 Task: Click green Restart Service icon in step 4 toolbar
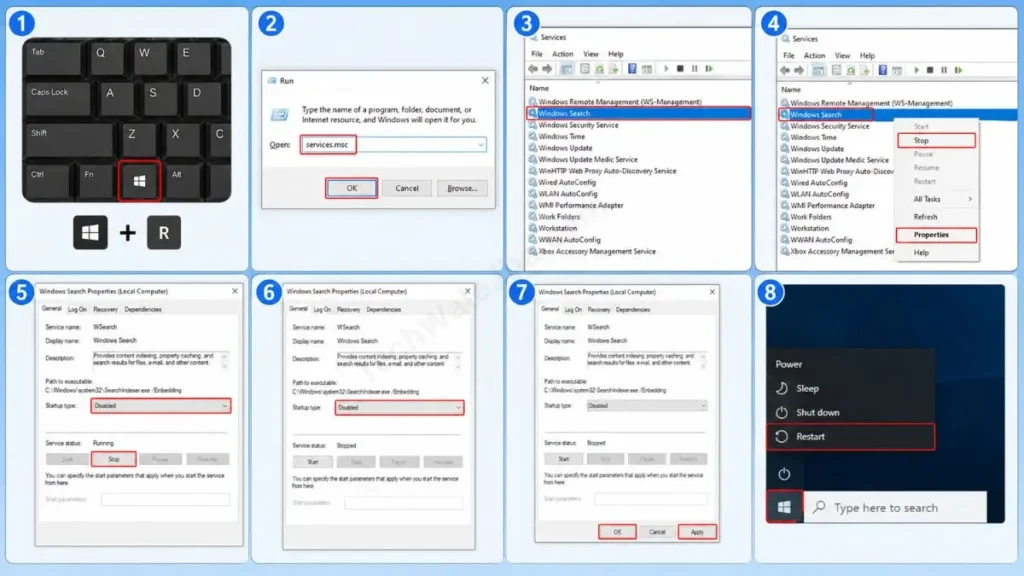click(959, 70)
